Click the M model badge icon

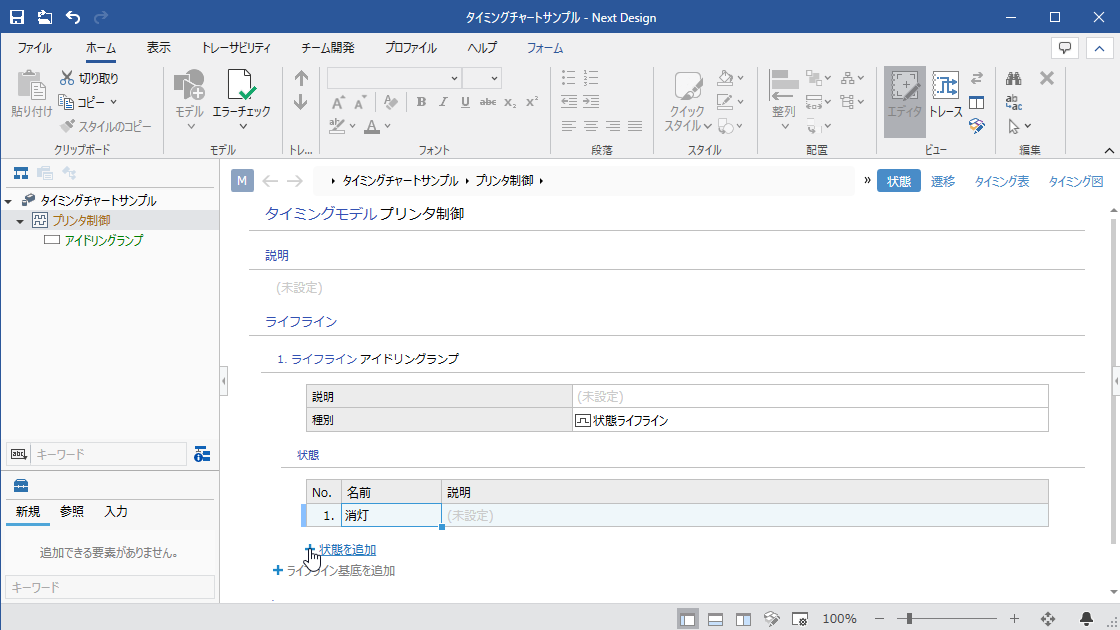tap(242, 181)
